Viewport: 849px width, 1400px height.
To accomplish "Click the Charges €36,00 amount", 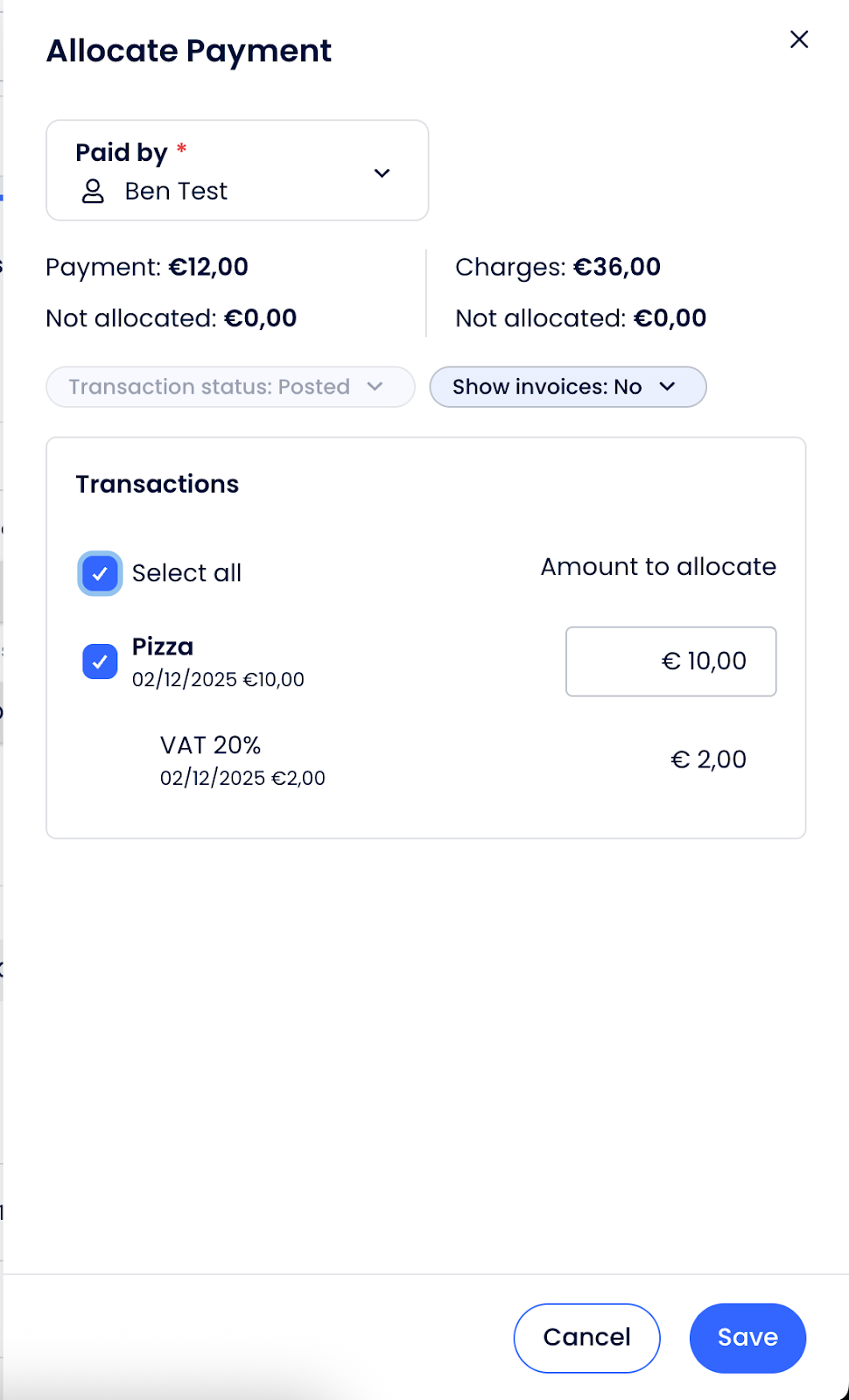I will pyautogui.click(x=617, y=267).
